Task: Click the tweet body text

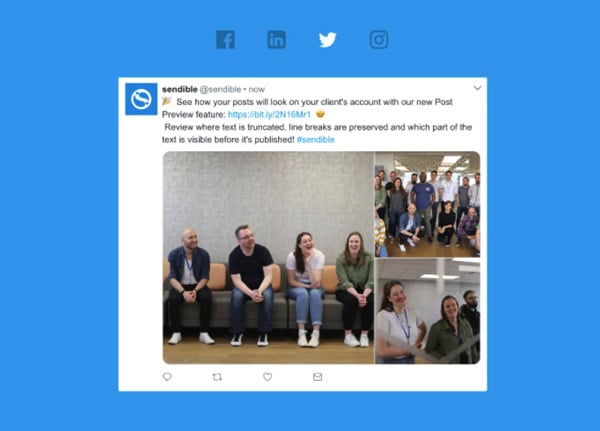Action: [x=317, y=121]
